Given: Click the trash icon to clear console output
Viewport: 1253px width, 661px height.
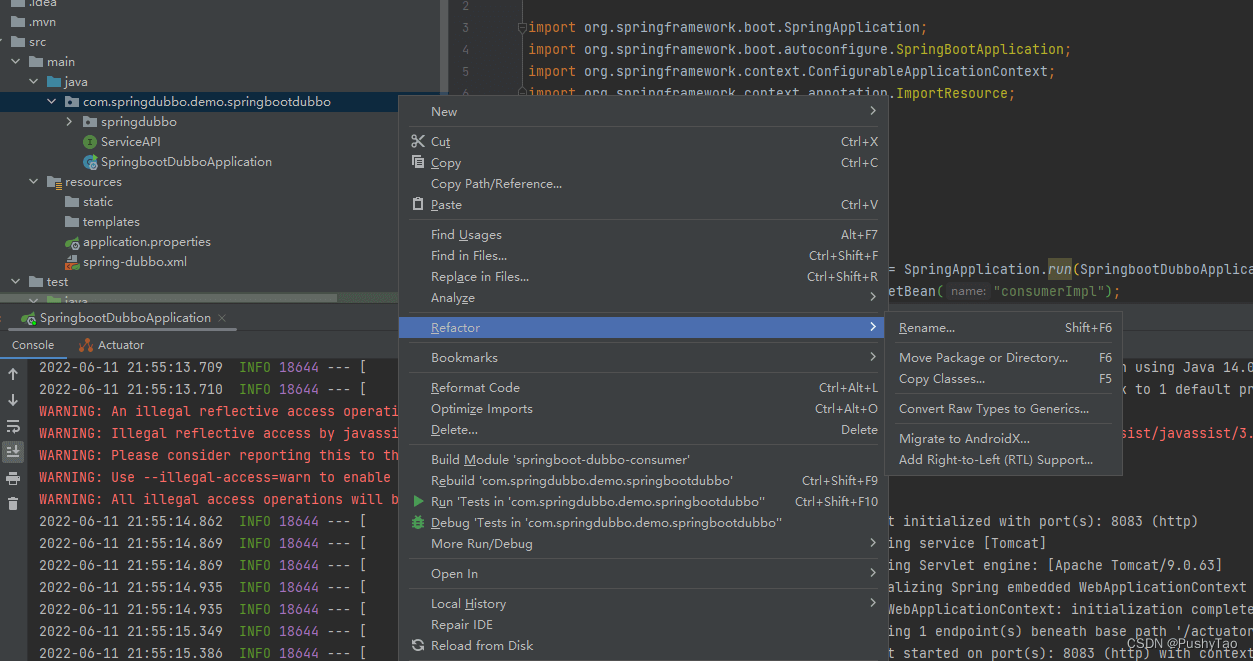Looking at the screenshot, I should [13, 504].
